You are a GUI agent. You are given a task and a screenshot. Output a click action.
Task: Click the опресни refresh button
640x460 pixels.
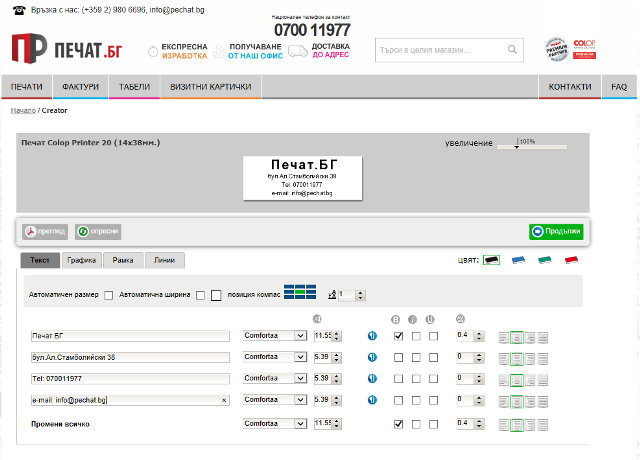click(x=98, y=231)
